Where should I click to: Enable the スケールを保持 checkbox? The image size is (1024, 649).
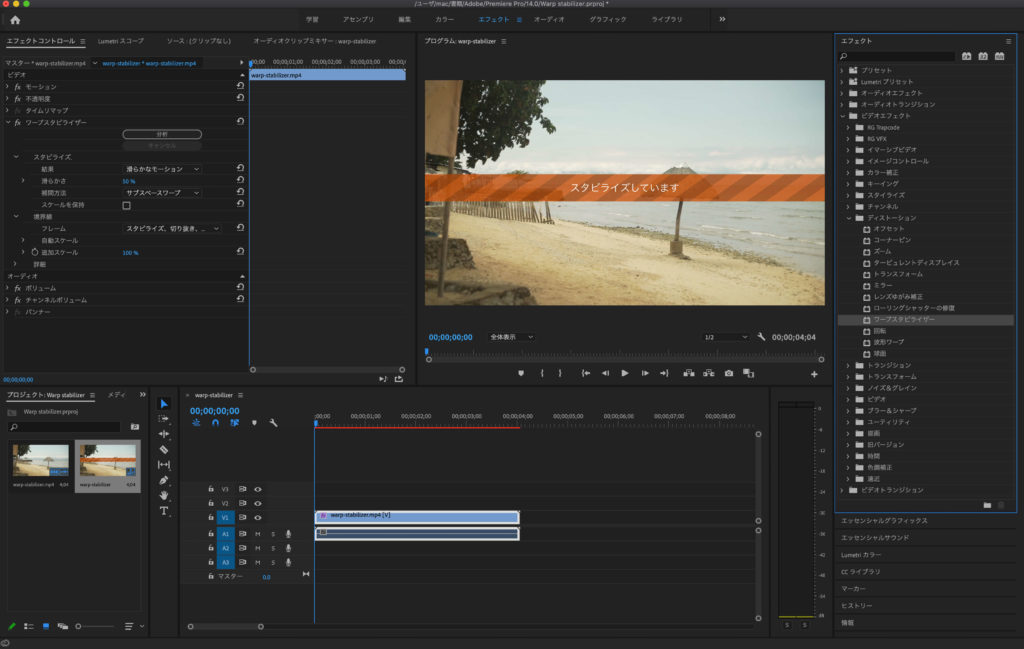(127, 205)
